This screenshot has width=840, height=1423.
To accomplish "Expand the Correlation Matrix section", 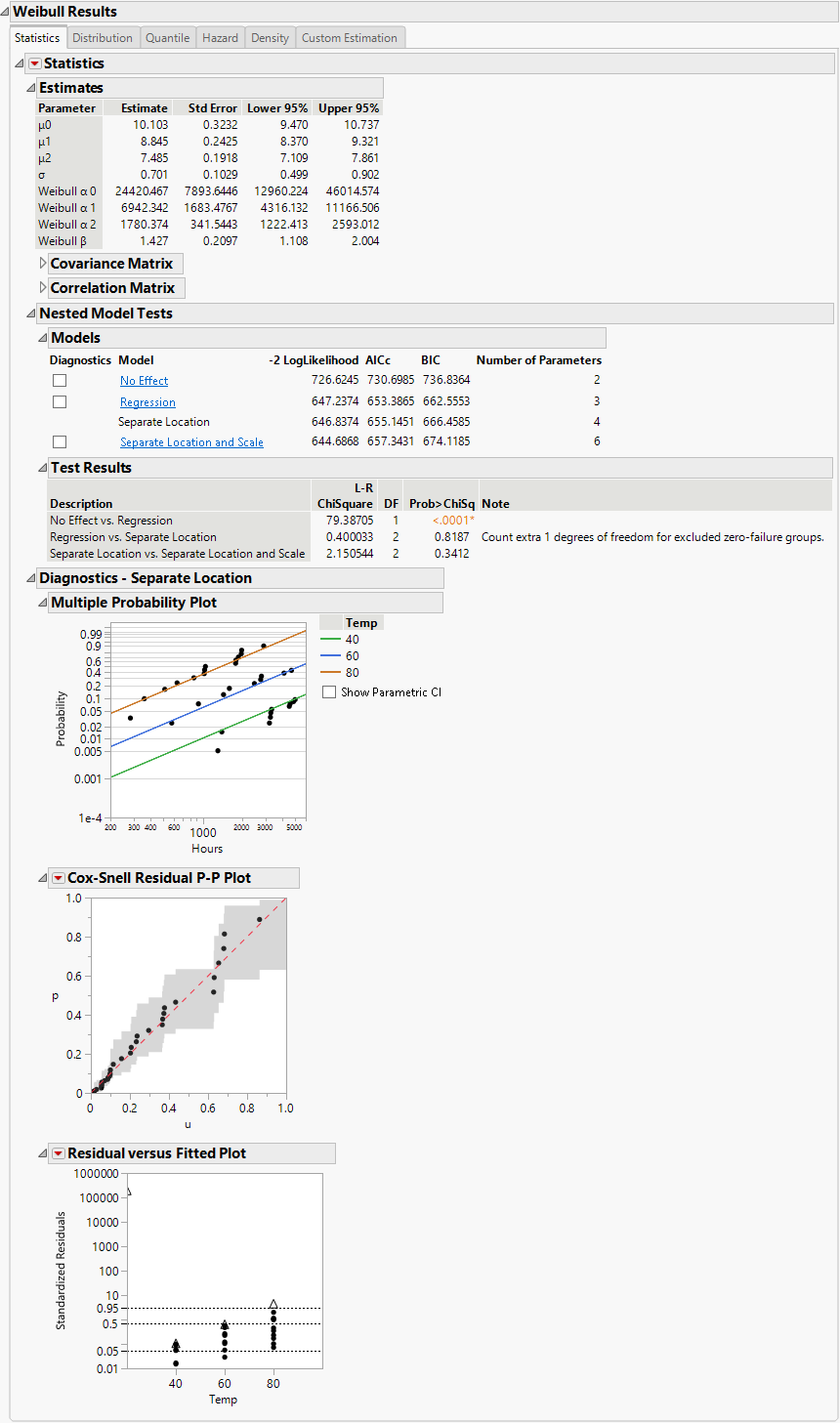I will coord(44,287).
